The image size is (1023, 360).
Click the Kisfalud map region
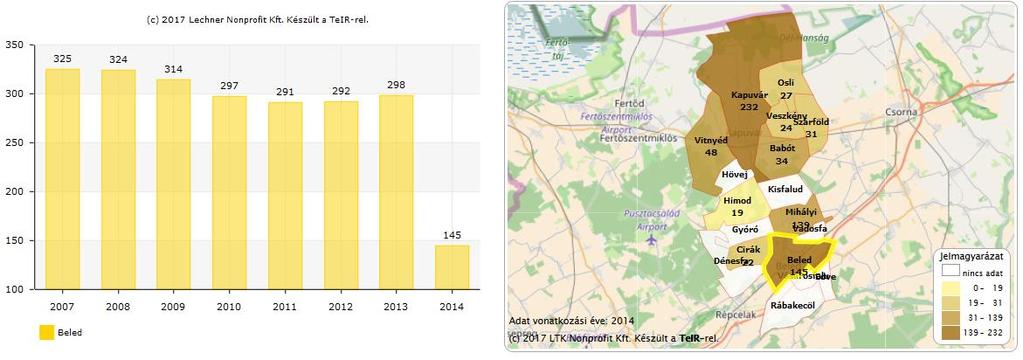pos(785,189)
